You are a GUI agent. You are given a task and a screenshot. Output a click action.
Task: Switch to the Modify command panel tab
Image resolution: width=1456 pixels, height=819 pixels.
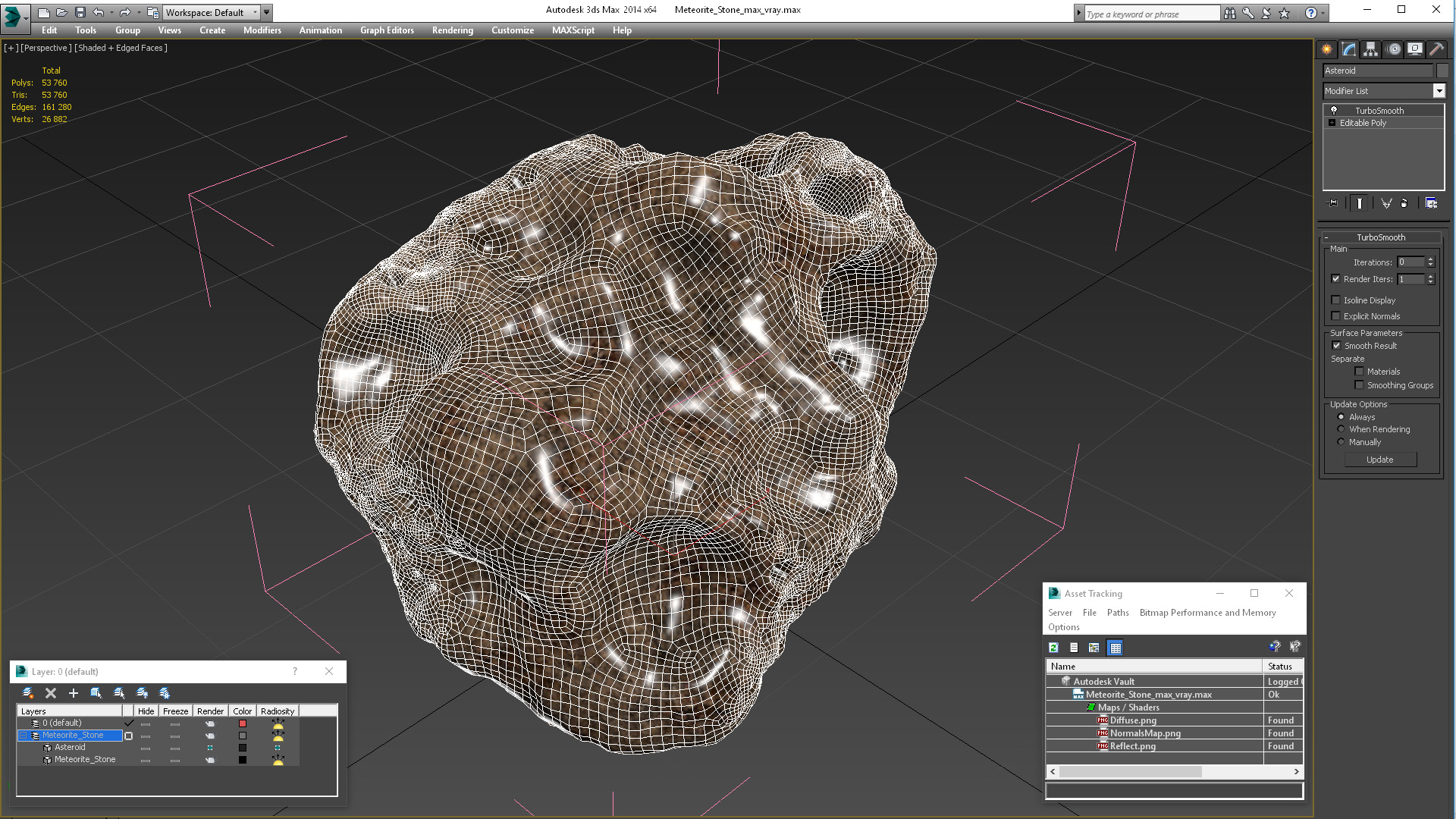click(x=1349, y=49)
